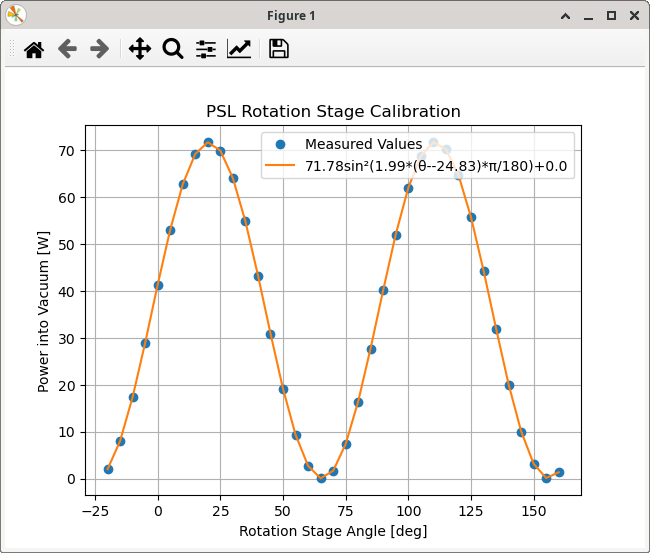Click the PSL Rotation Stage Calibration title
The width and height of the screenshot is (650, 553).
pyautogui.click(x=333, y=112)
